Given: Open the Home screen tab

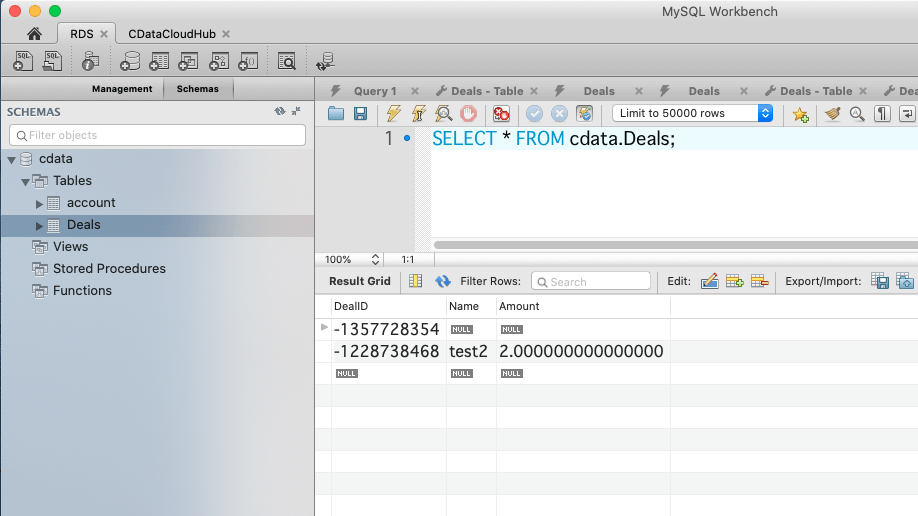Looking at the screenshot, I should [x=34, y=34].
